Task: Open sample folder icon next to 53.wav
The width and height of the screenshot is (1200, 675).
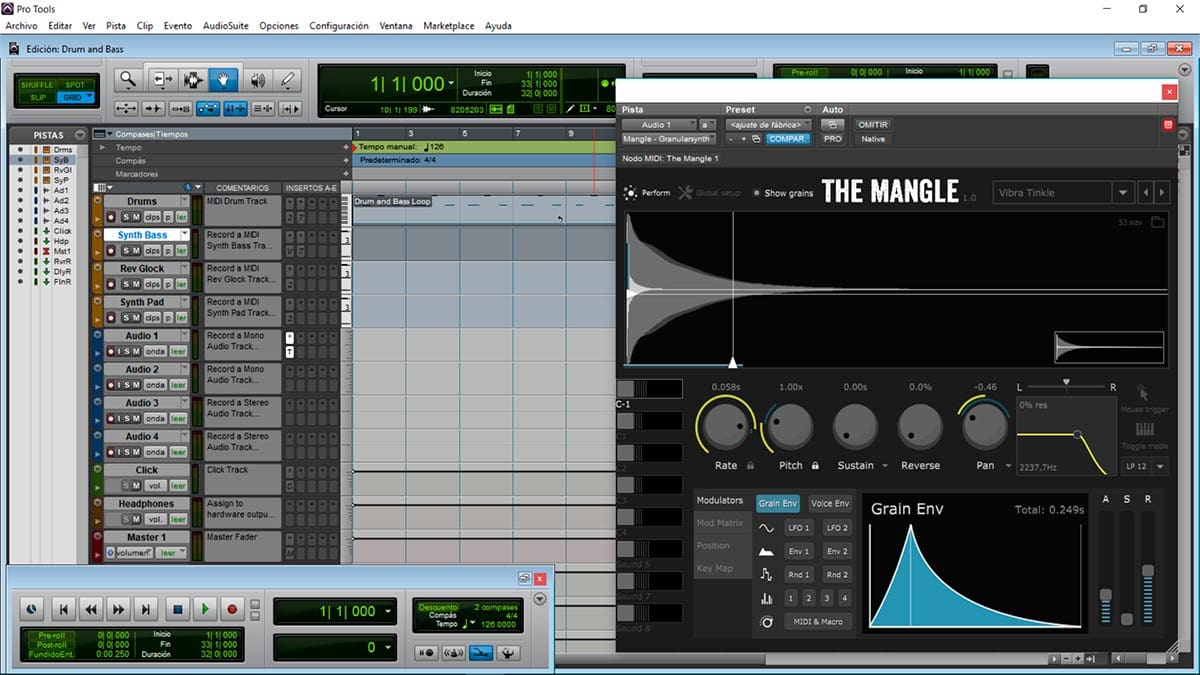Action: coord(1157,222)
